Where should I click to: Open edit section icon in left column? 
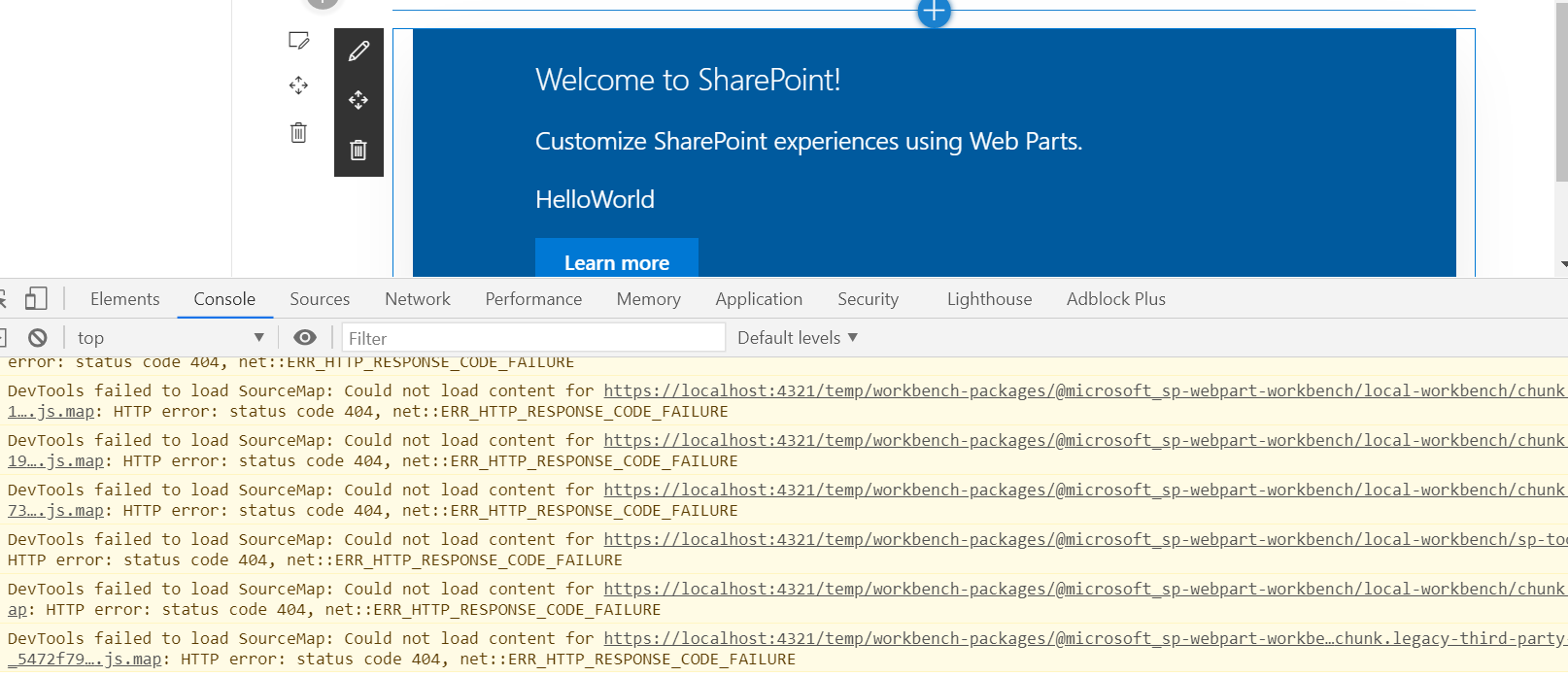click(298, 41)
